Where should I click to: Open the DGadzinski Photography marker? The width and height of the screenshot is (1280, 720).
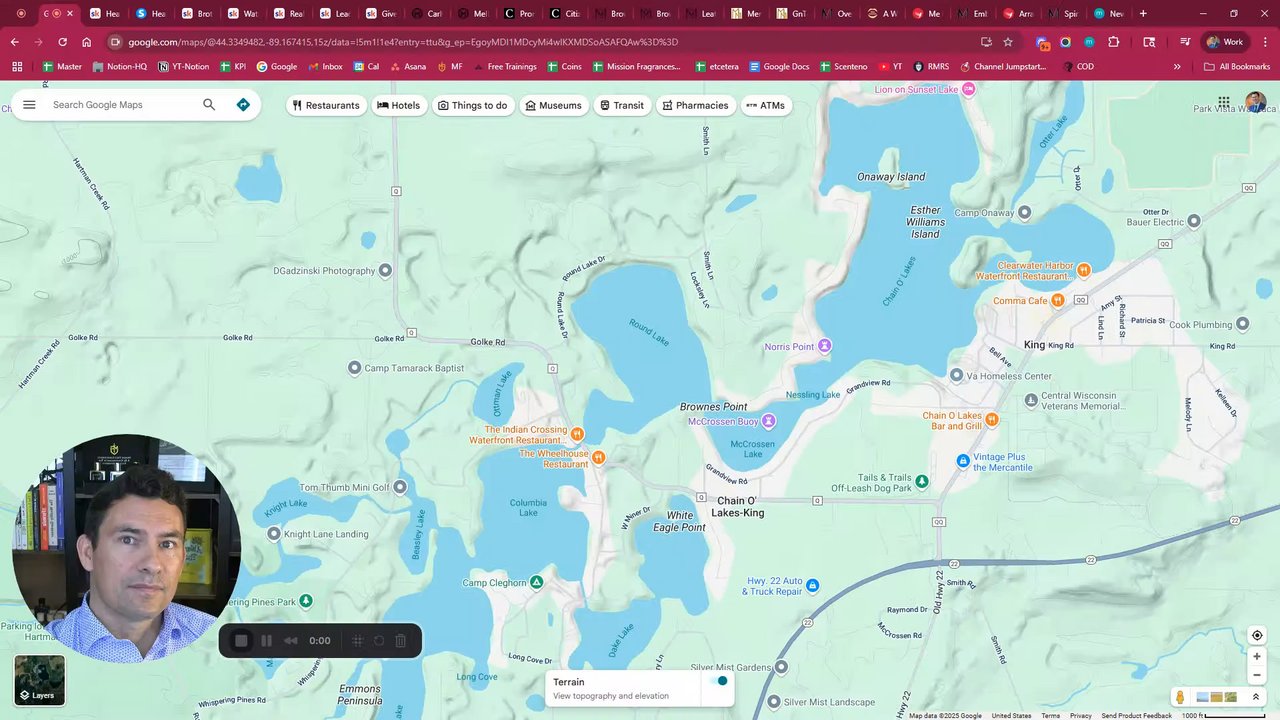386,270
